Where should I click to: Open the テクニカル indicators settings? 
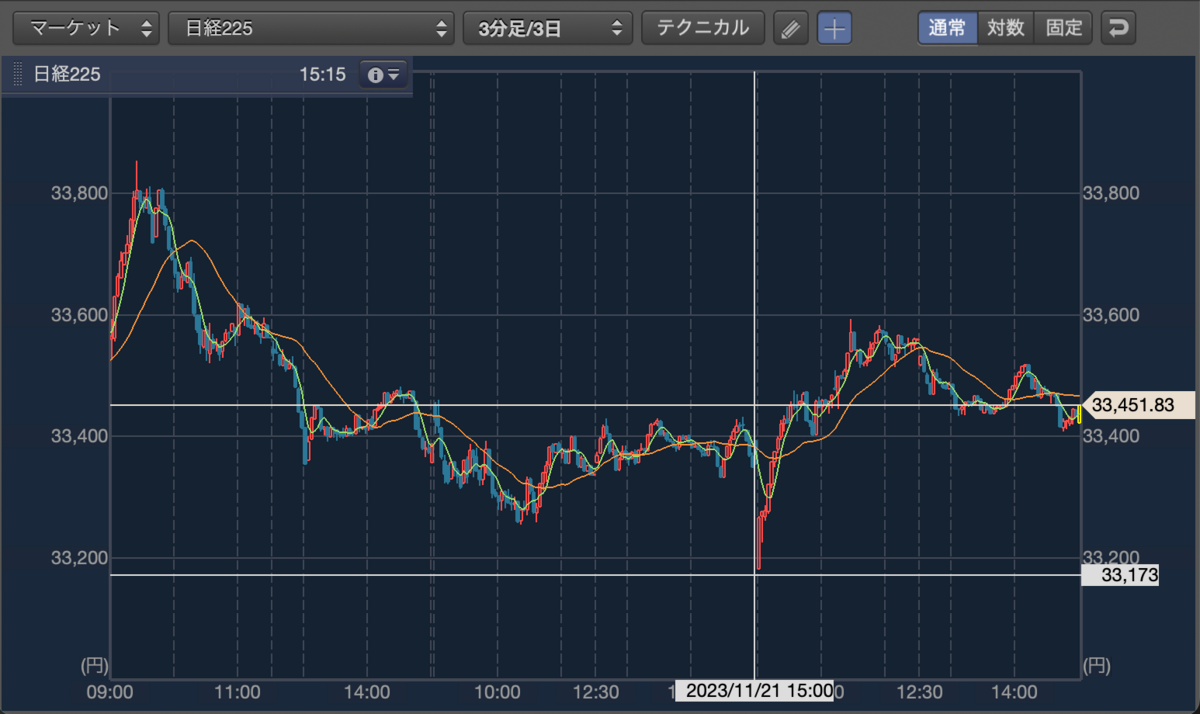point(702,28)
